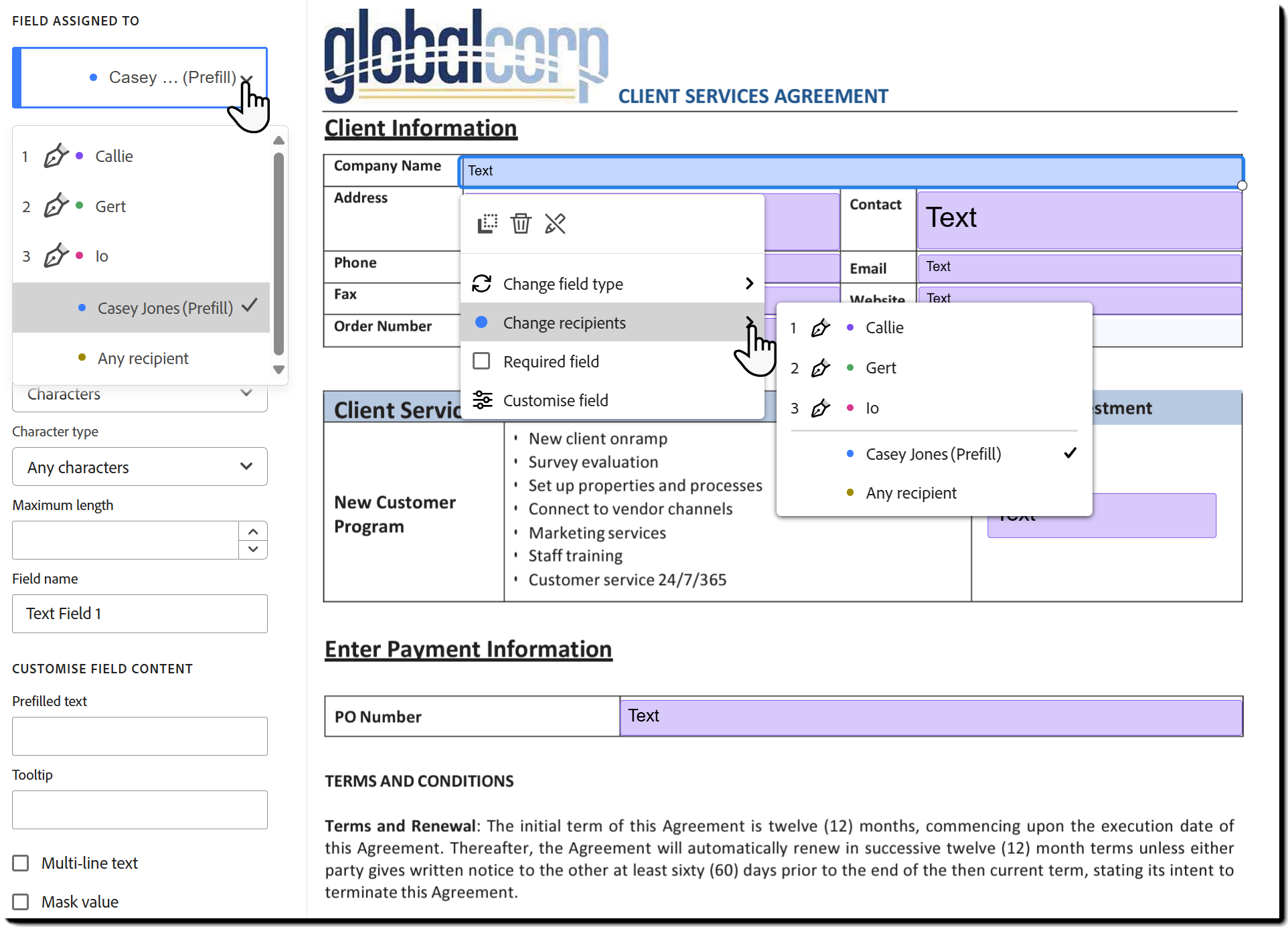Click the duplicate field icon in popup toolbar
The height and width of the screenshot is (927, 1288).
[487, 224]
